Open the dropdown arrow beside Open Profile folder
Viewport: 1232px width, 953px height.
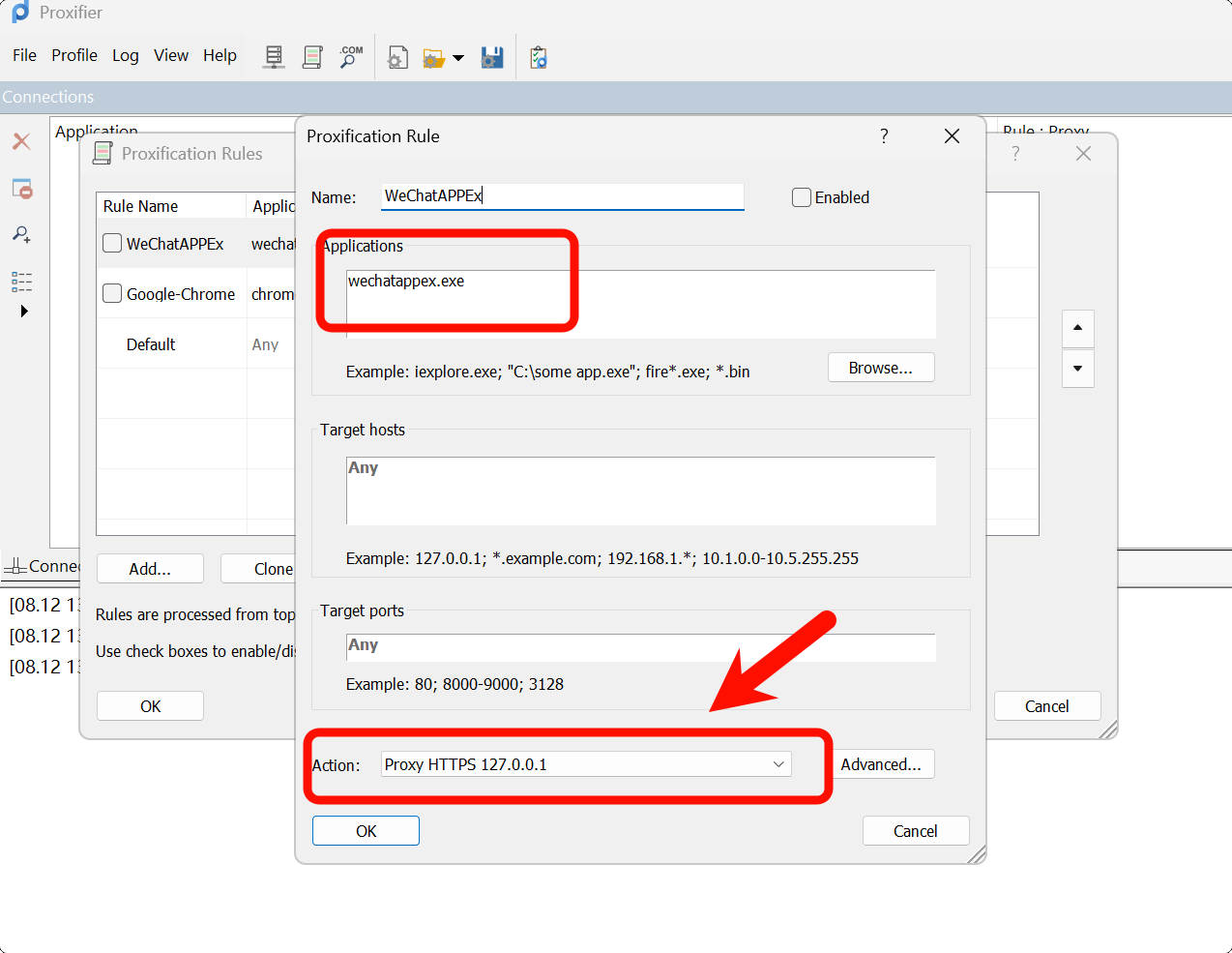458,58
